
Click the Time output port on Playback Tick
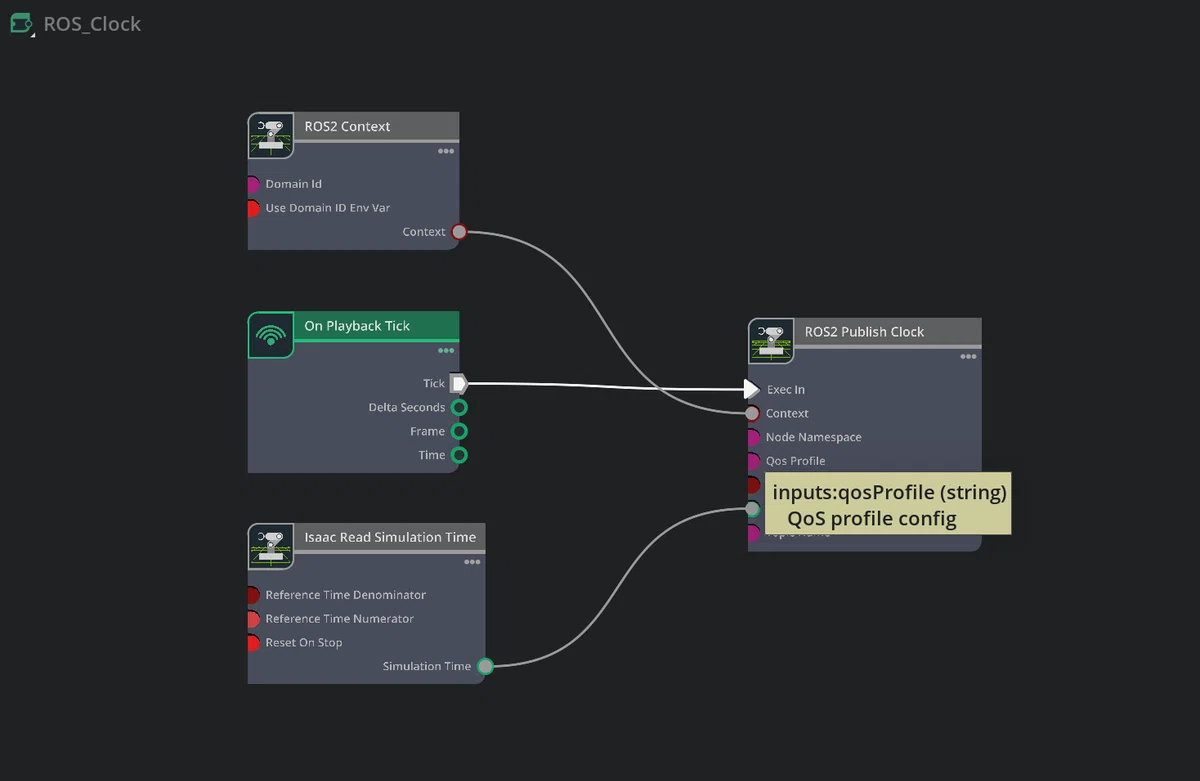pos(459,455)
